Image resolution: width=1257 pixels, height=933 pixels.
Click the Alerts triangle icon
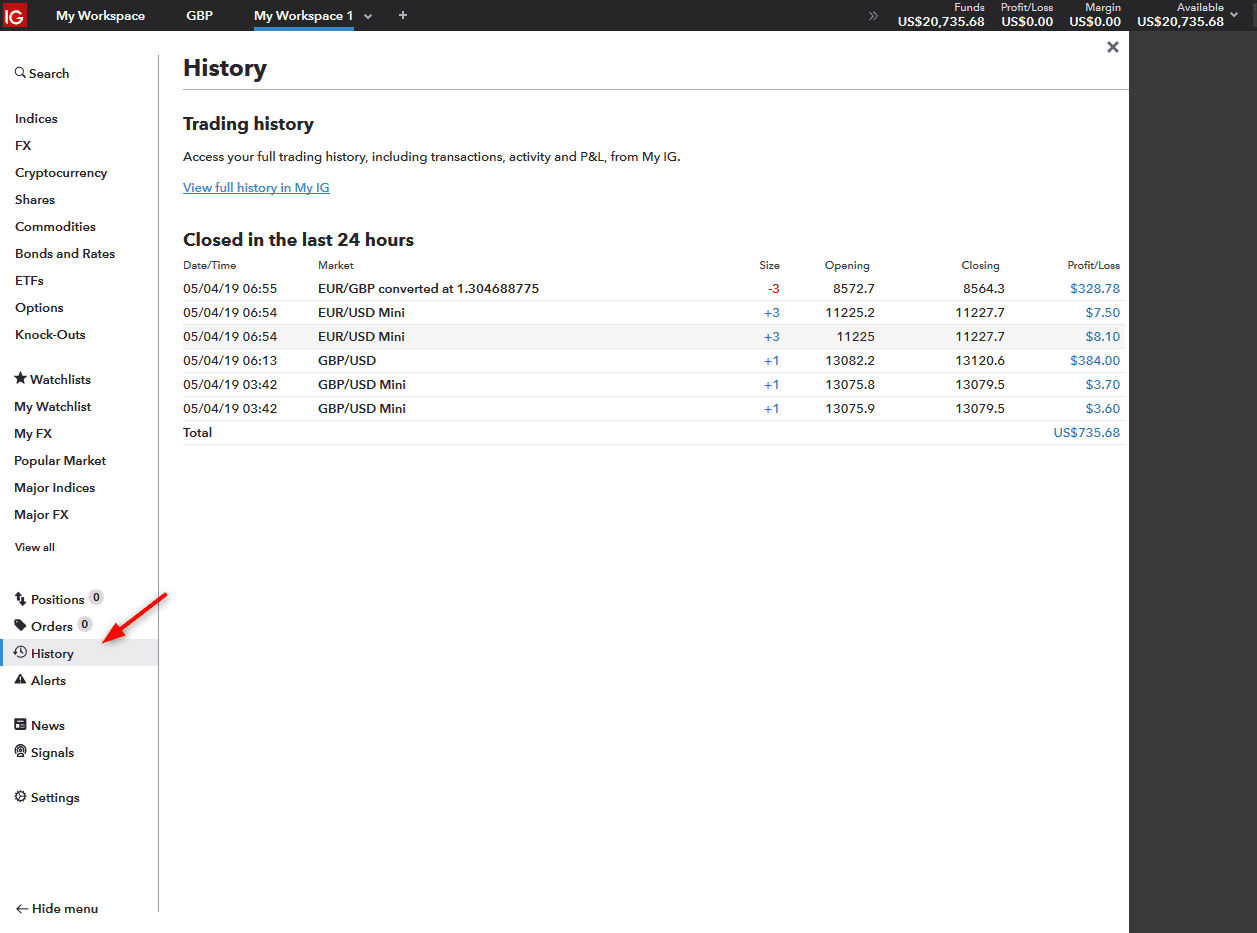click(x=20, y=680)
